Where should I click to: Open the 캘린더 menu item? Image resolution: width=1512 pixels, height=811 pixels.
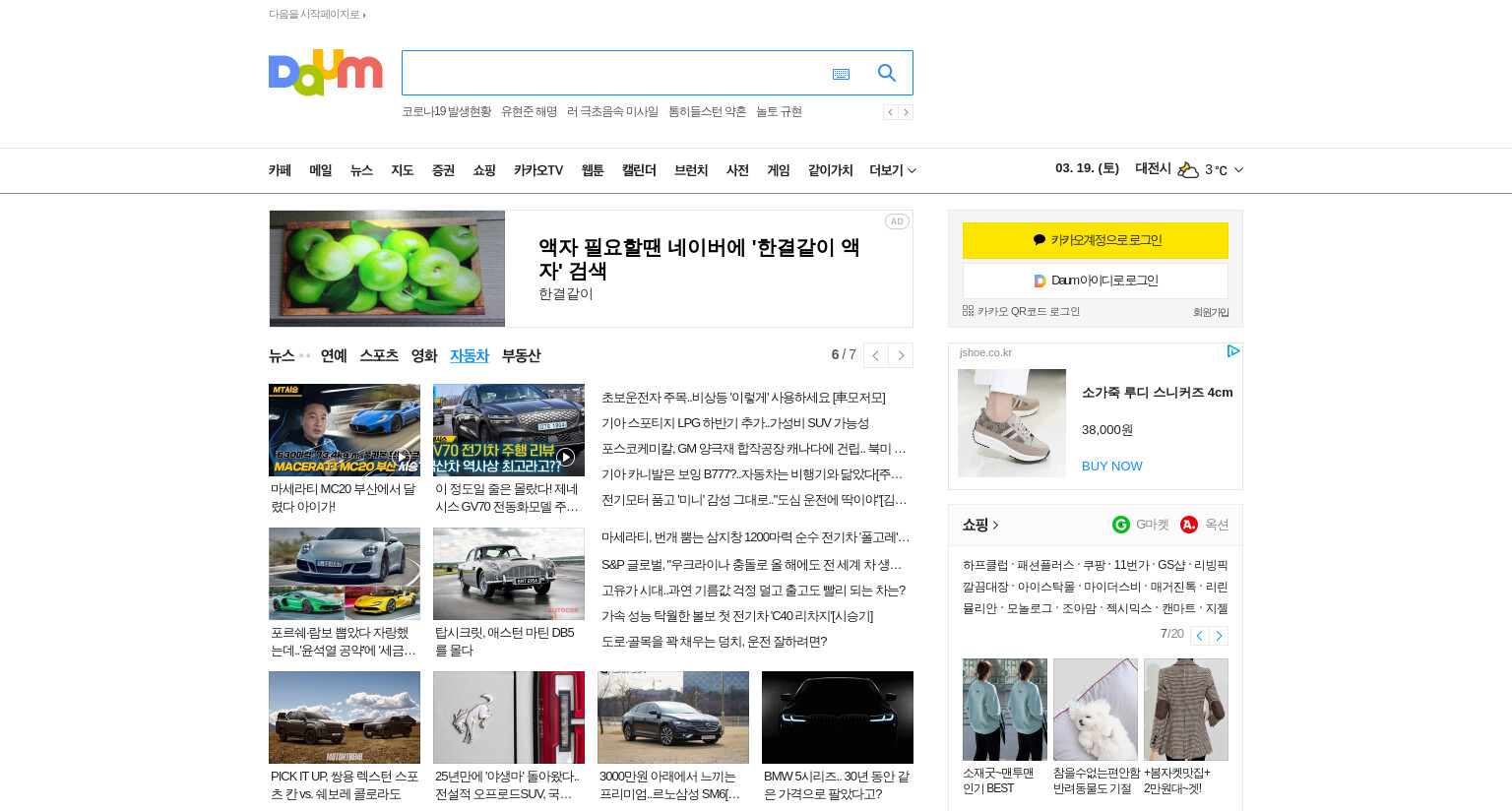pyautogui.click(x=639, y=170)
